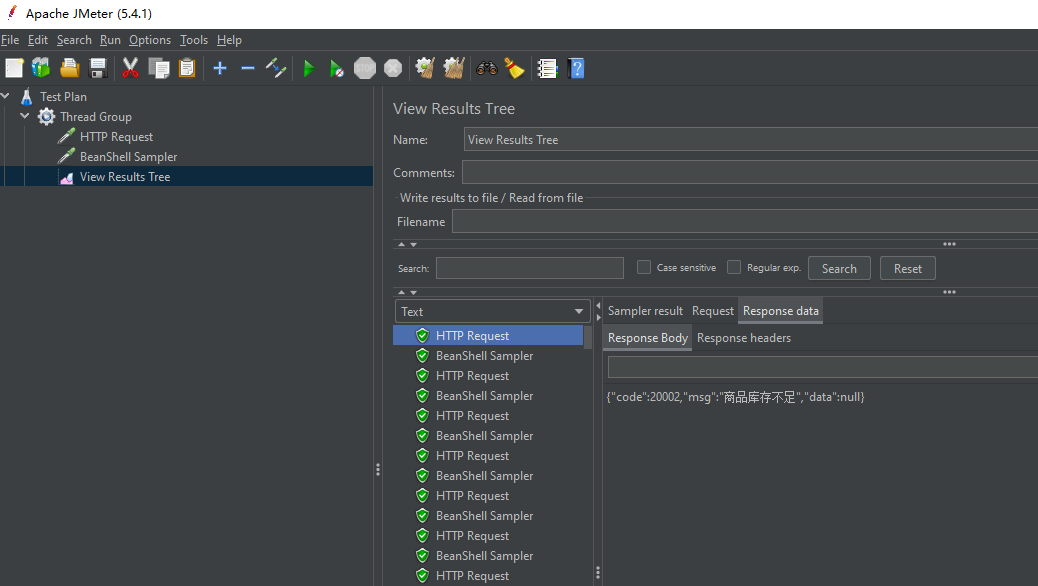Collapse the file panel using up arrow
Image resolution: width=1038 pixels, height=586 pixels.
(401, 244)
